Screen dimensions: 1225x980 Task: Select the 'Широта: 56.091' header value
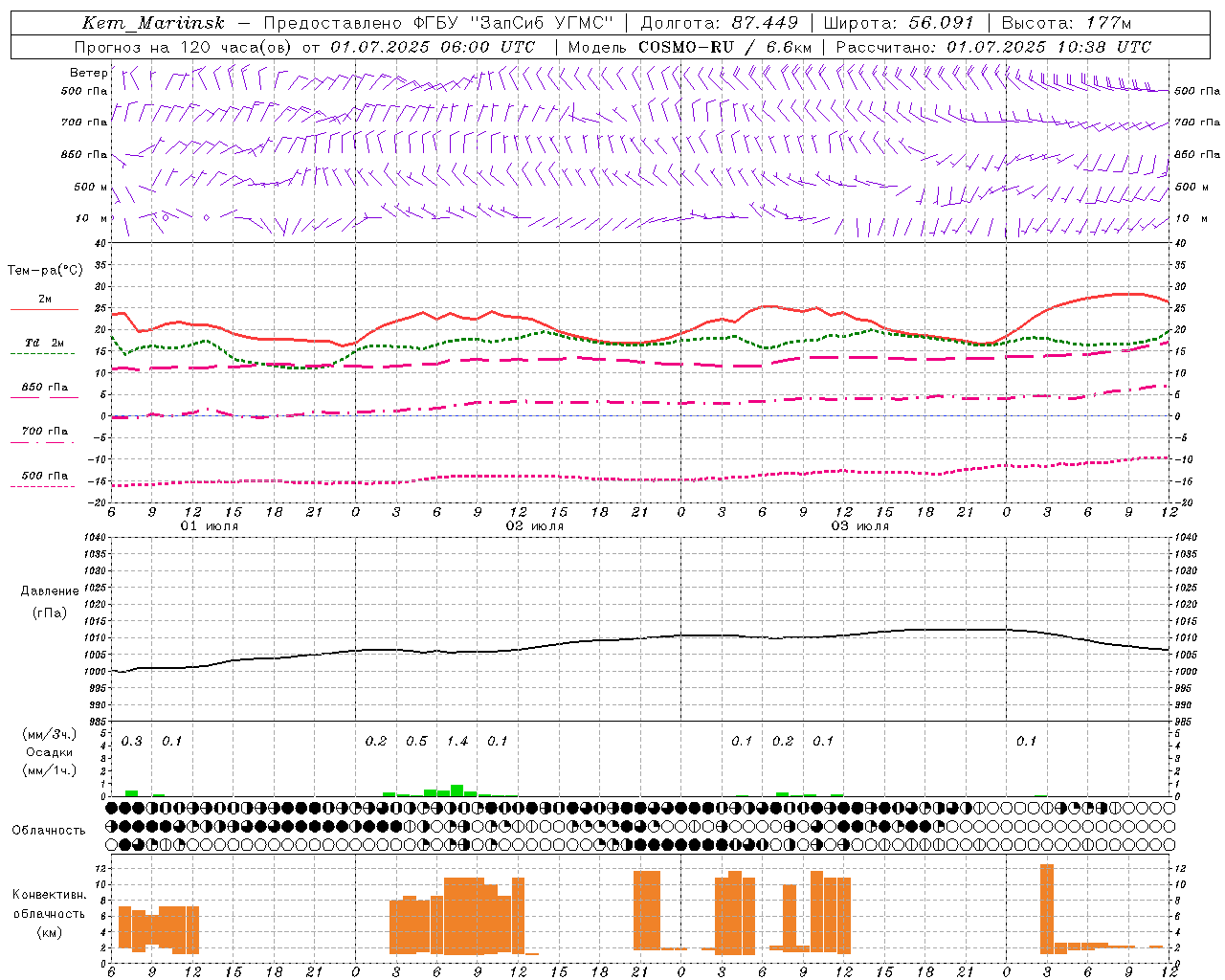tap(899, 23)
